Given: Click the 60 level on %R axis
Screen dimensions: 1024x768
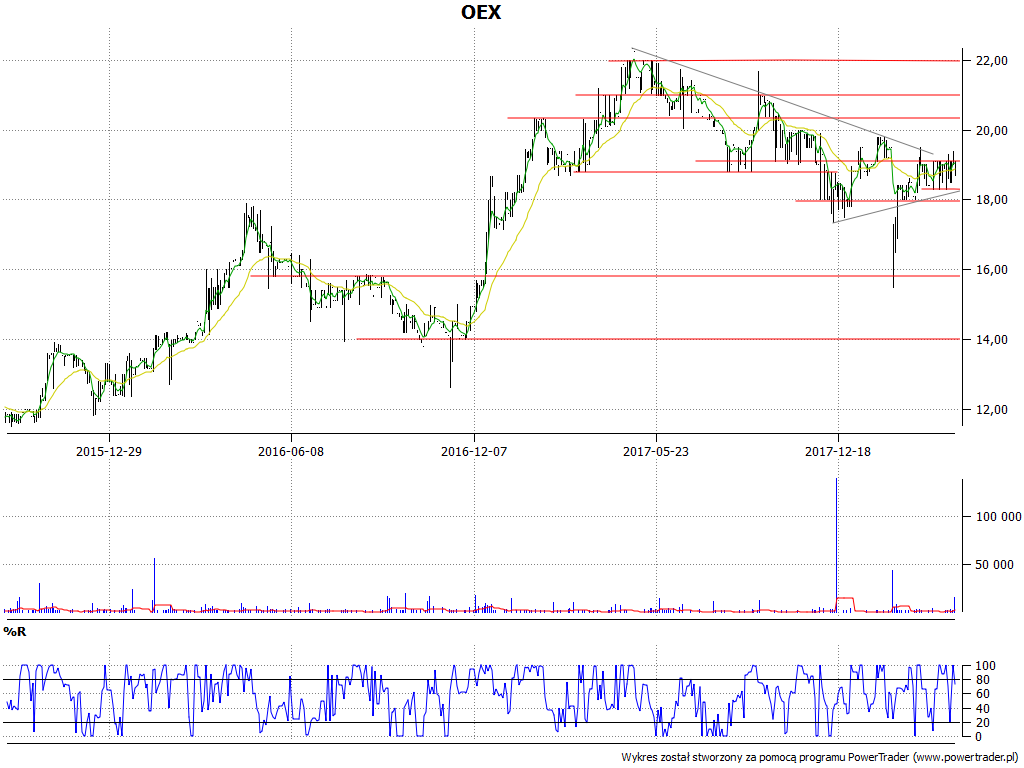Looking at the screenshot, I should click(x=982, y=694).
